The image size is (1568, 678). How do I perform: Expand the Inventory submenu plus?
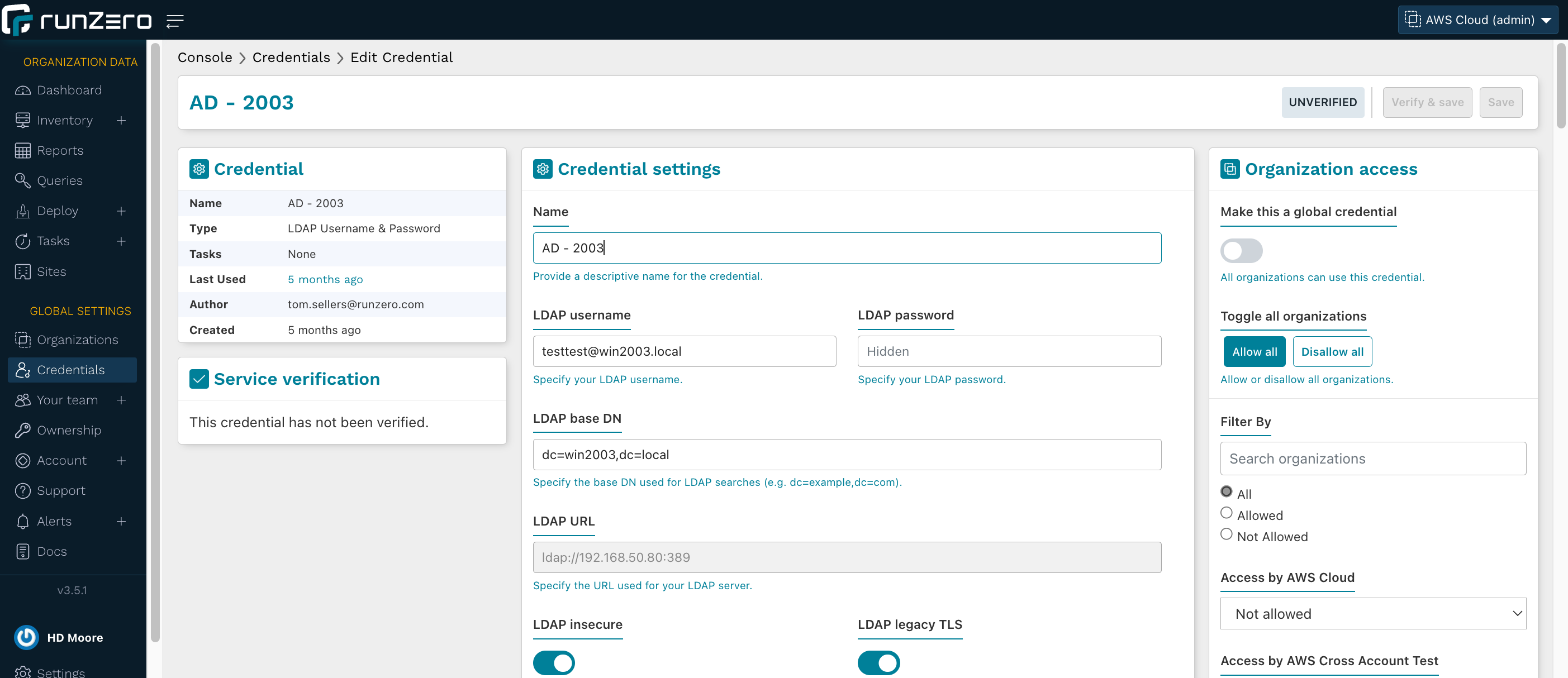point(121,121)
